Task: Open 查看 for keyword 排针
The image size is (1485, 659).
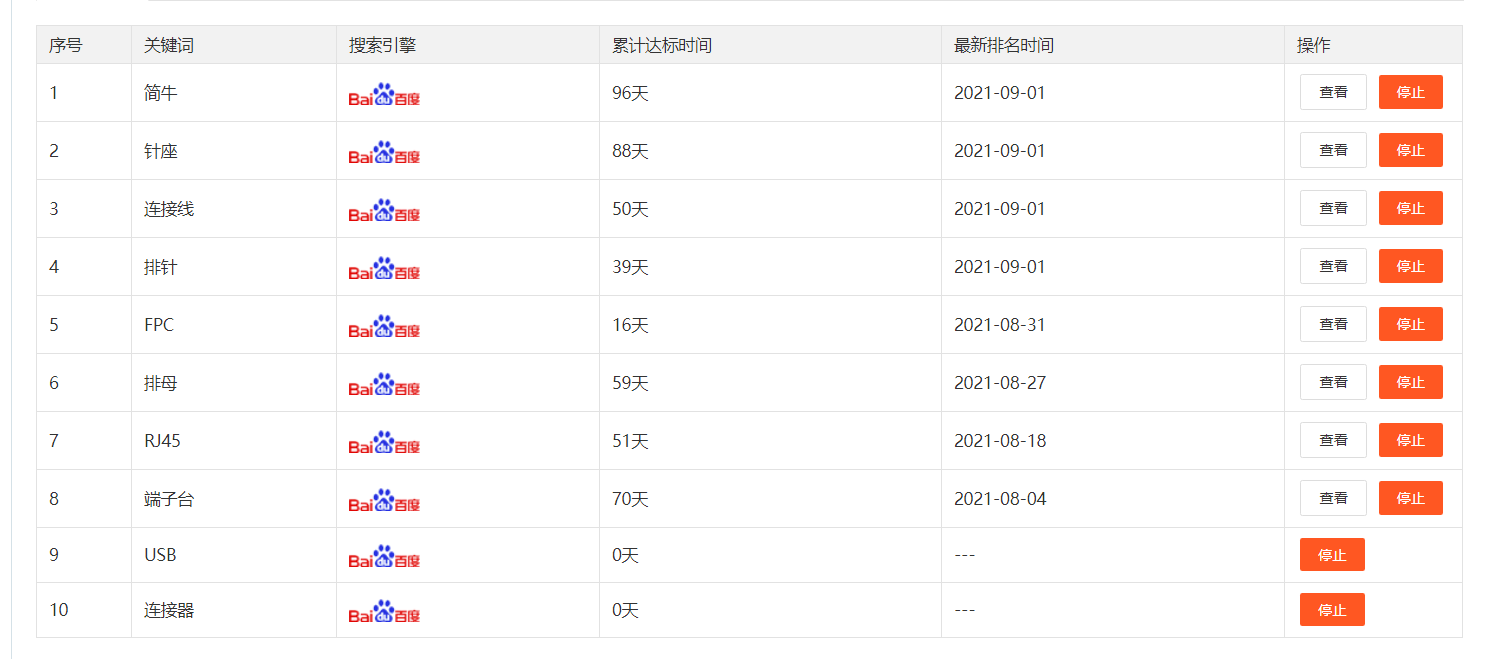Action: 1332,266
